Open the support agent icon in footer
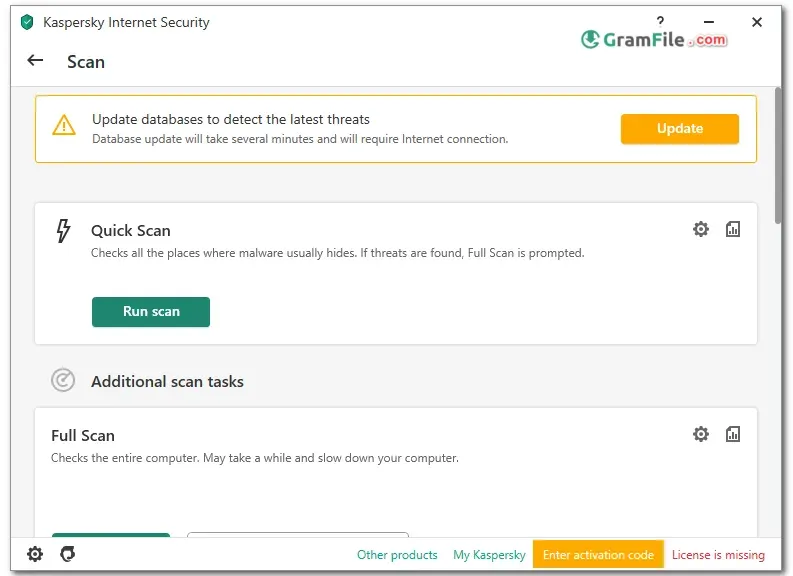The height and width of the screenshot is (576, 793). click(x=67, y=554)
